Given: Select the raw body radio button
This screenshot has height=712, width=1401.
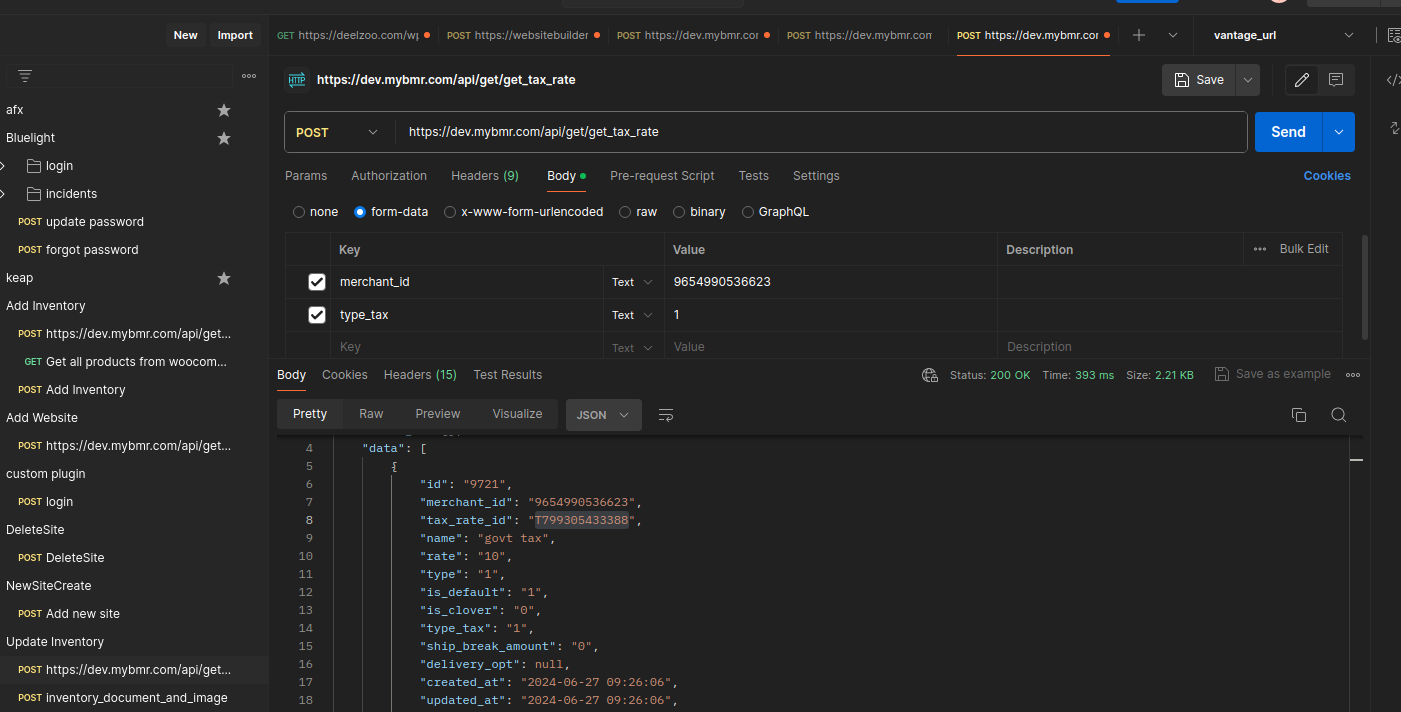Looking at the screenshot, I should [x=625, y=212].
